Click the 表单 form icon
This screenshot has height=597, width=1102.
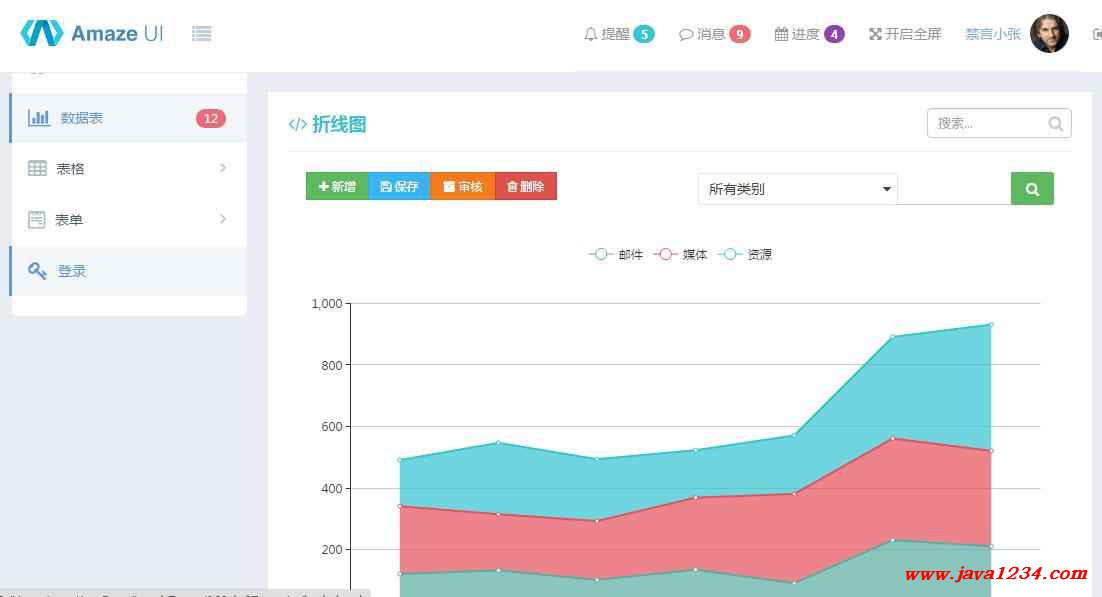click(37, 219)
